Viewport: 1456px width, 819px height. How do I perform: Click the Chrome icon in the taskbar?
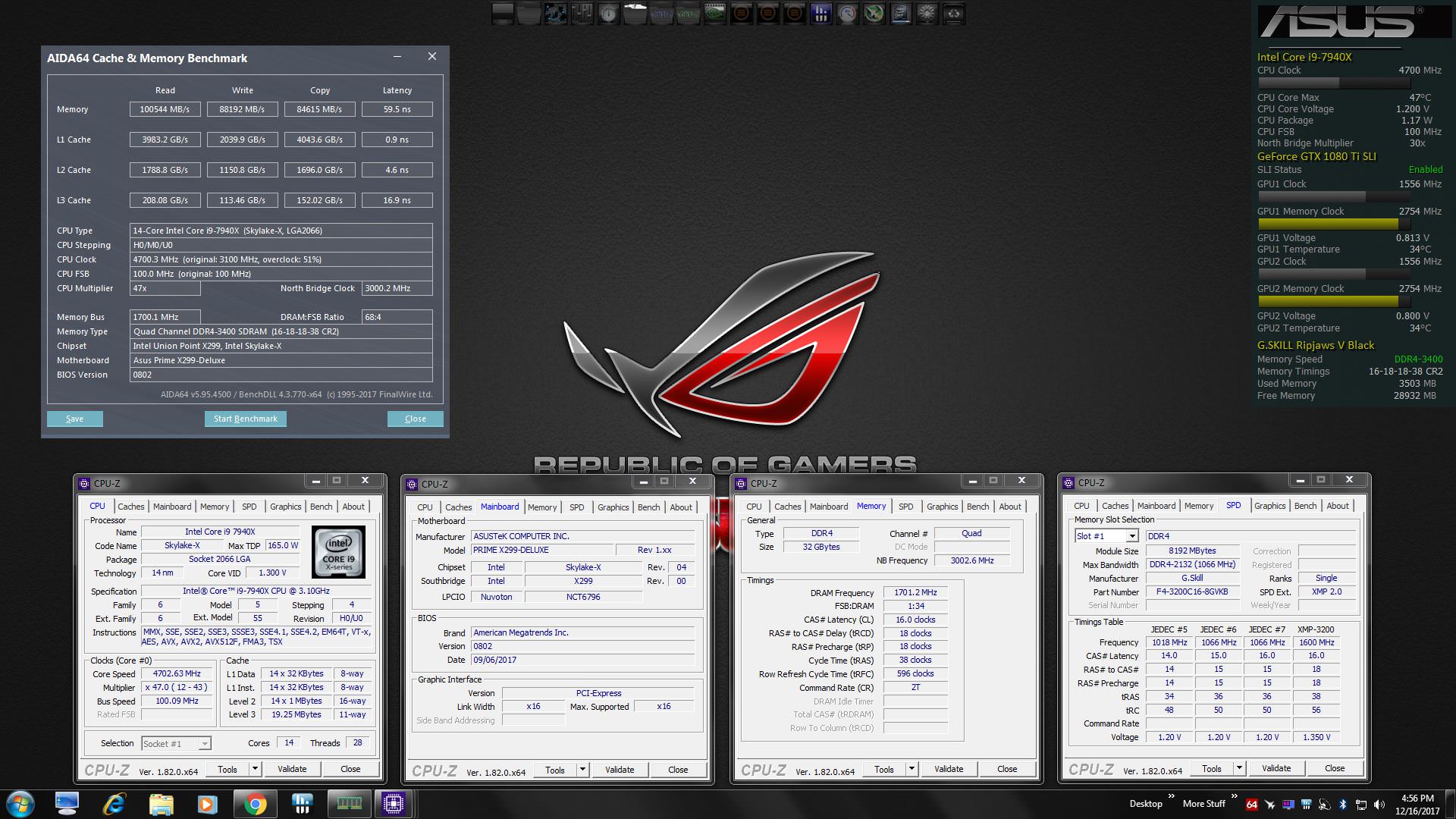click(256, 804)
